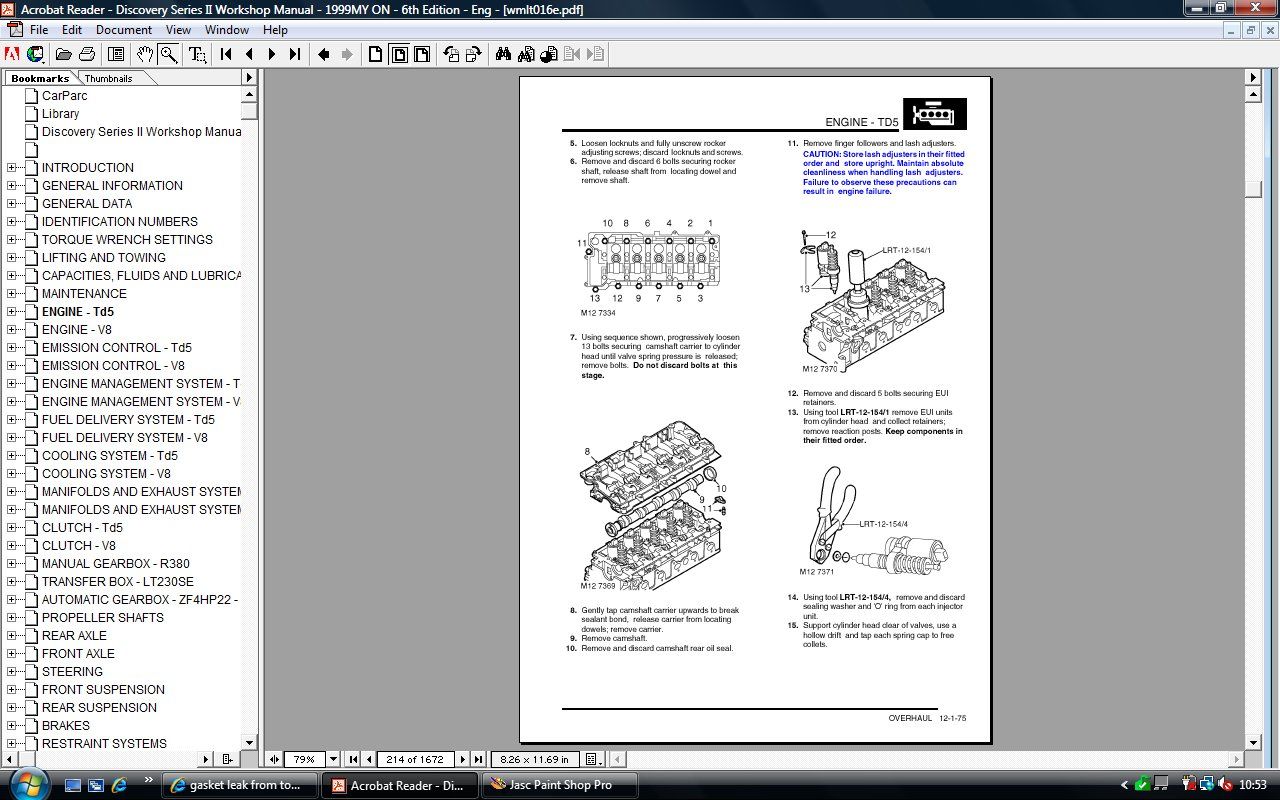Open the MANUAL GEARBOX - R380 bookmark
Screen dimensions: 1280x800
(115, 564)
